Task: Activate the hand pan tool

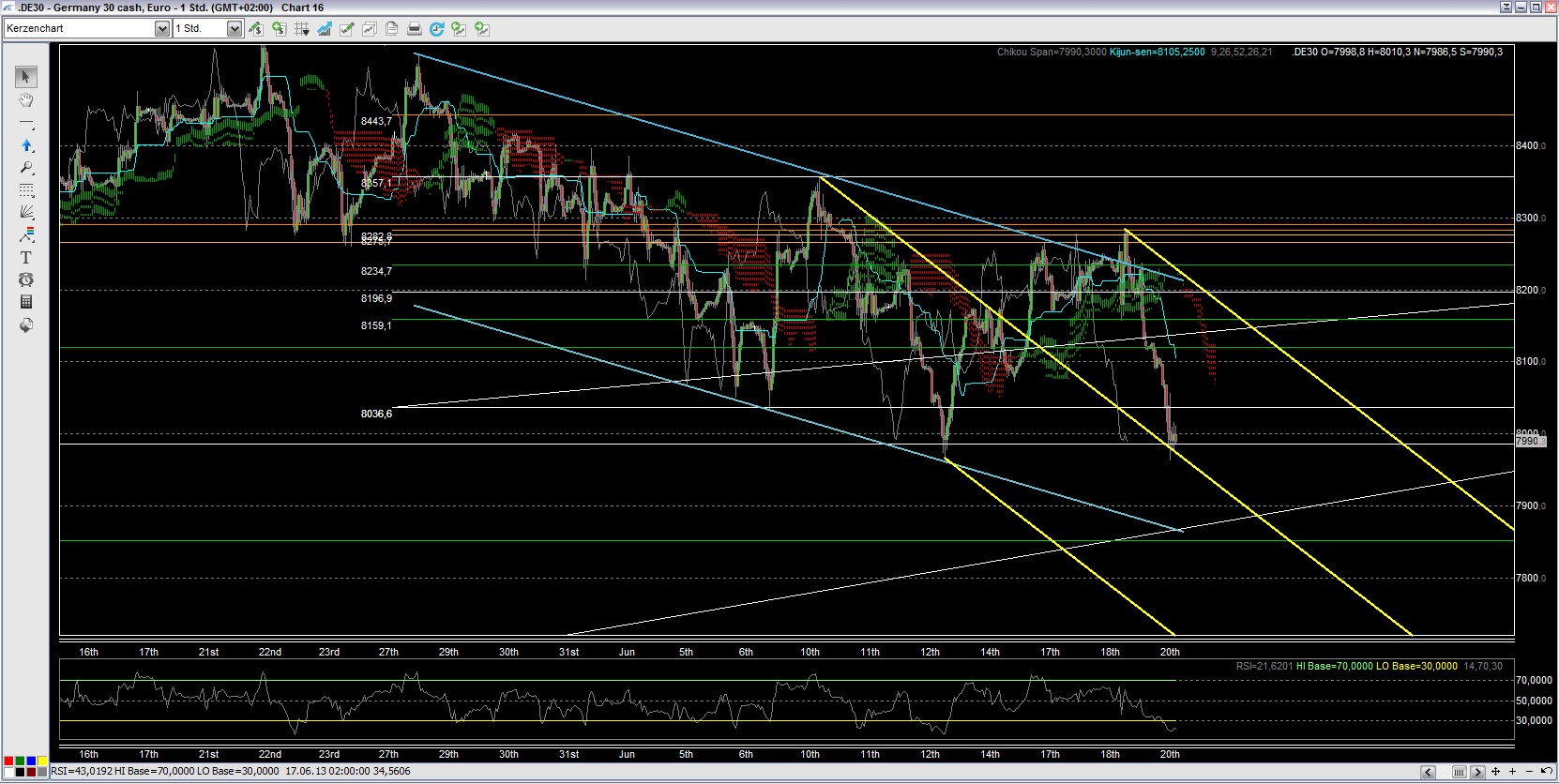Action: coord(26,100)
